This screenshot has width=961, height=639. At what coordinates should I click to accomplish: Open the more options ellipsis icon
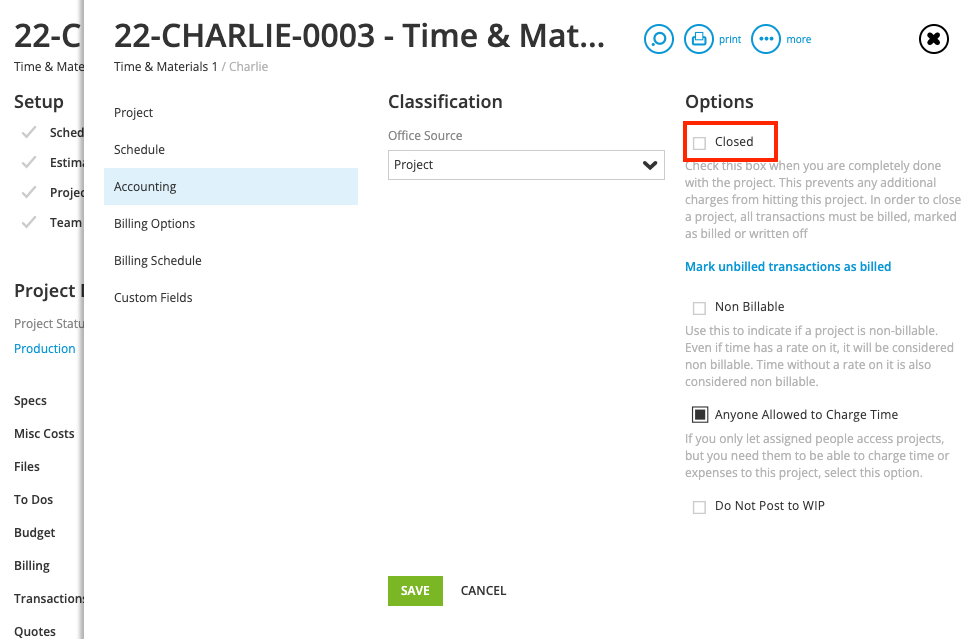coord(765,39)
